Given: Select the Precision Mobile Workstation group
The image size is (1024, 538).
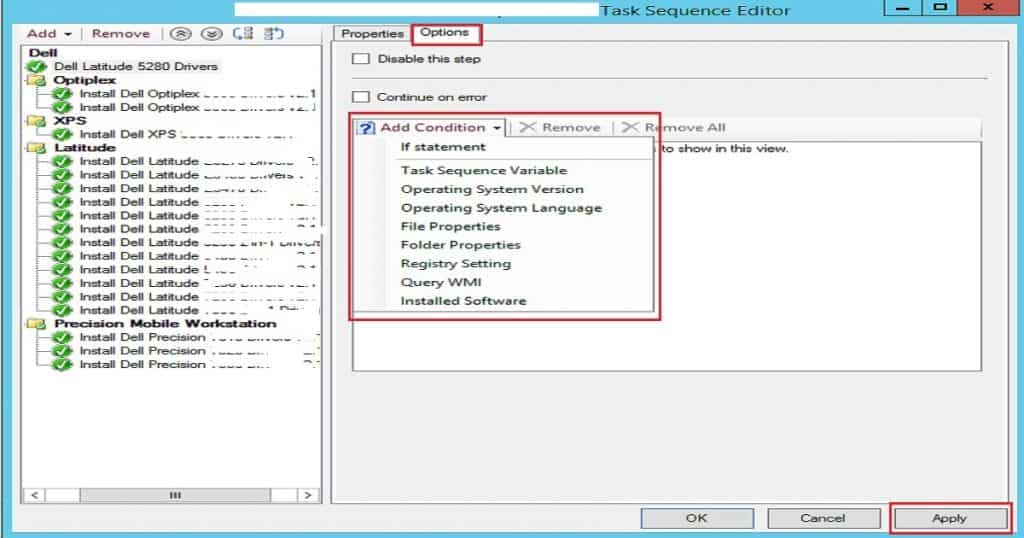Looking at the screenshot, I should coord(165,324).
